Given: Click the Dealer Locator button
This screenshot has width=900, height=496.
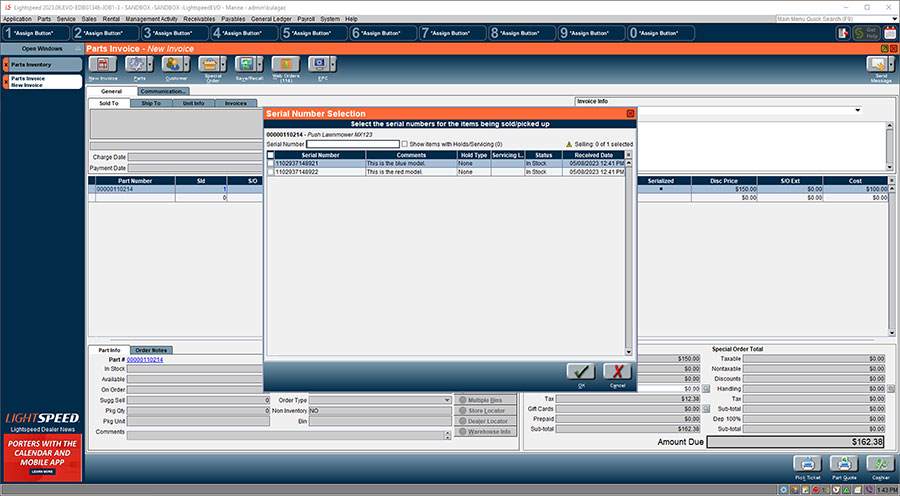Looking at the screenshot, I should 486,421.
